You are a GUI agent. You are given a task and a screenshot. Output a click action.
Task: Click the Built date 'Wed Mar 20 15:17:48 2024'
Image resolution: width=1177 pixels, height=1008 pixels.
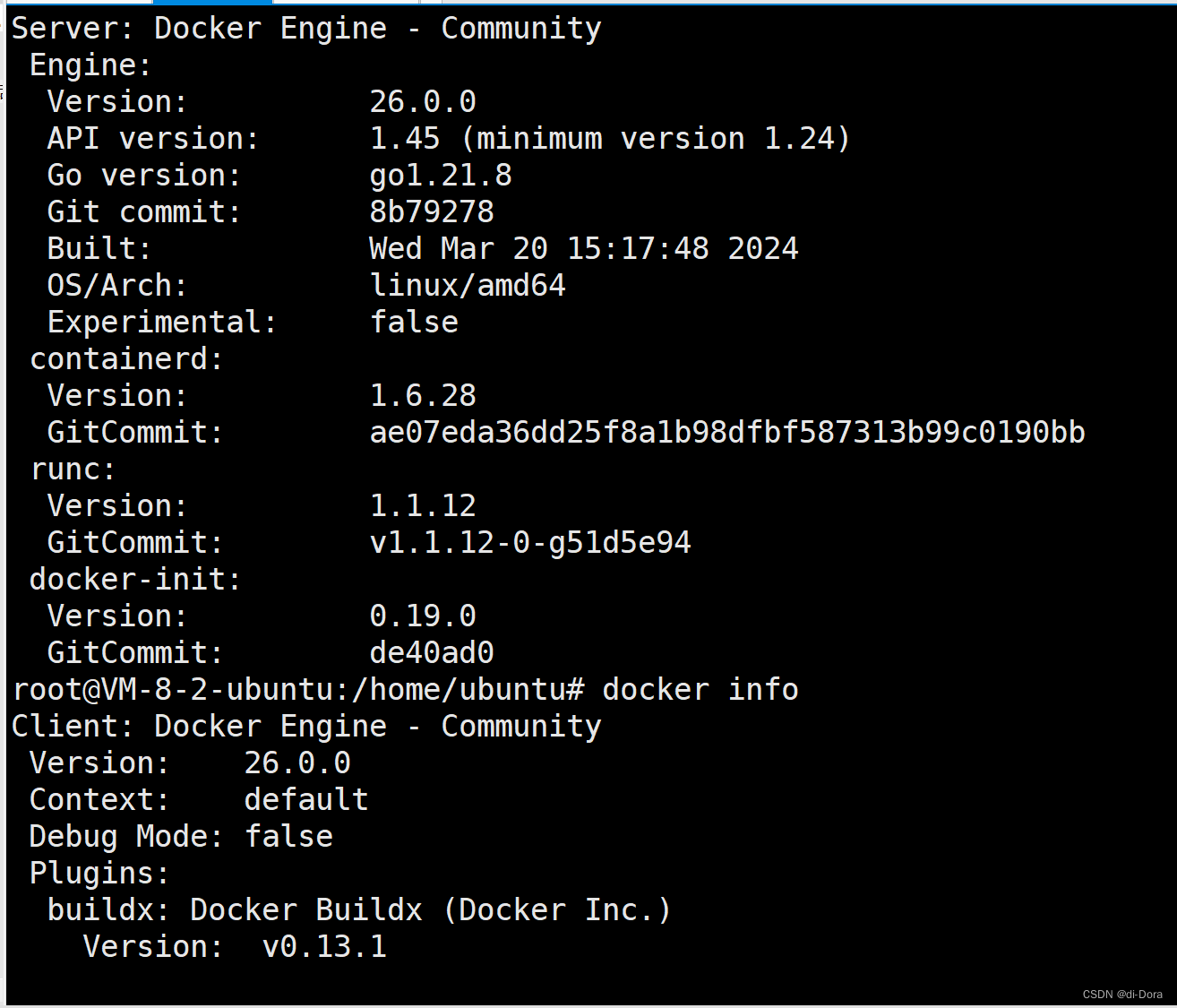tap(584, 249)
